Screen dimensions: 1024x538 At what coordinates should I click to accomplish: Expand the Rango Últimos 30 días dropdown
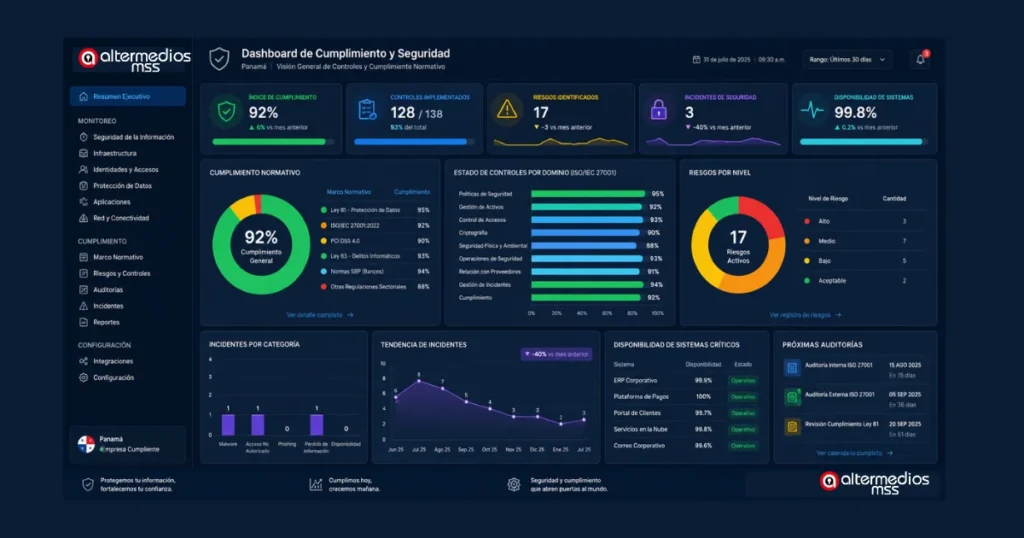pyautogui.click(x=847, y=59)
